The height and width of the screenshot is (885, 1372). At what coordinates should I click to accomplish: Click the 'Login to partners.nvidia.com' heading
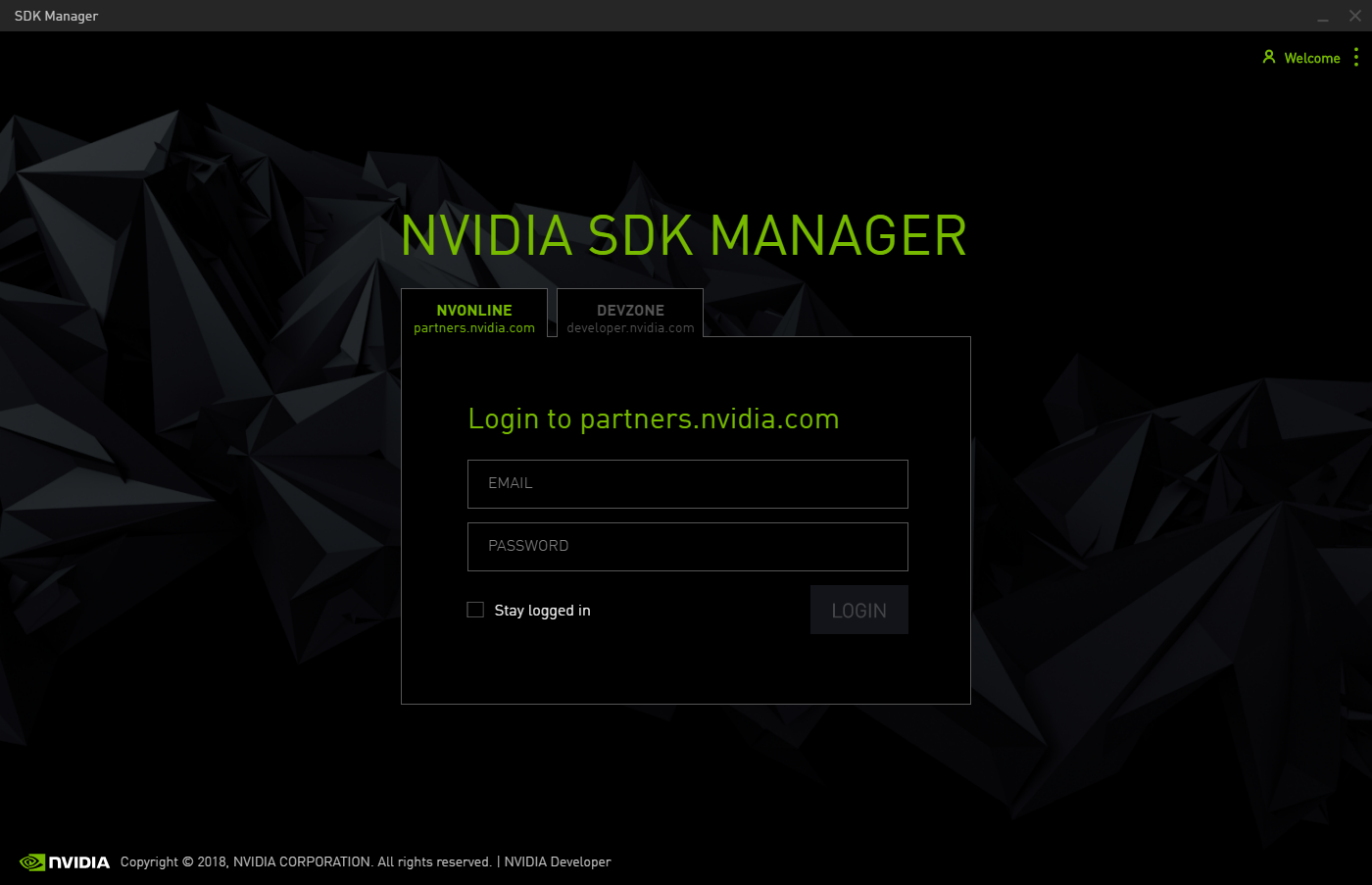[654, 419]
